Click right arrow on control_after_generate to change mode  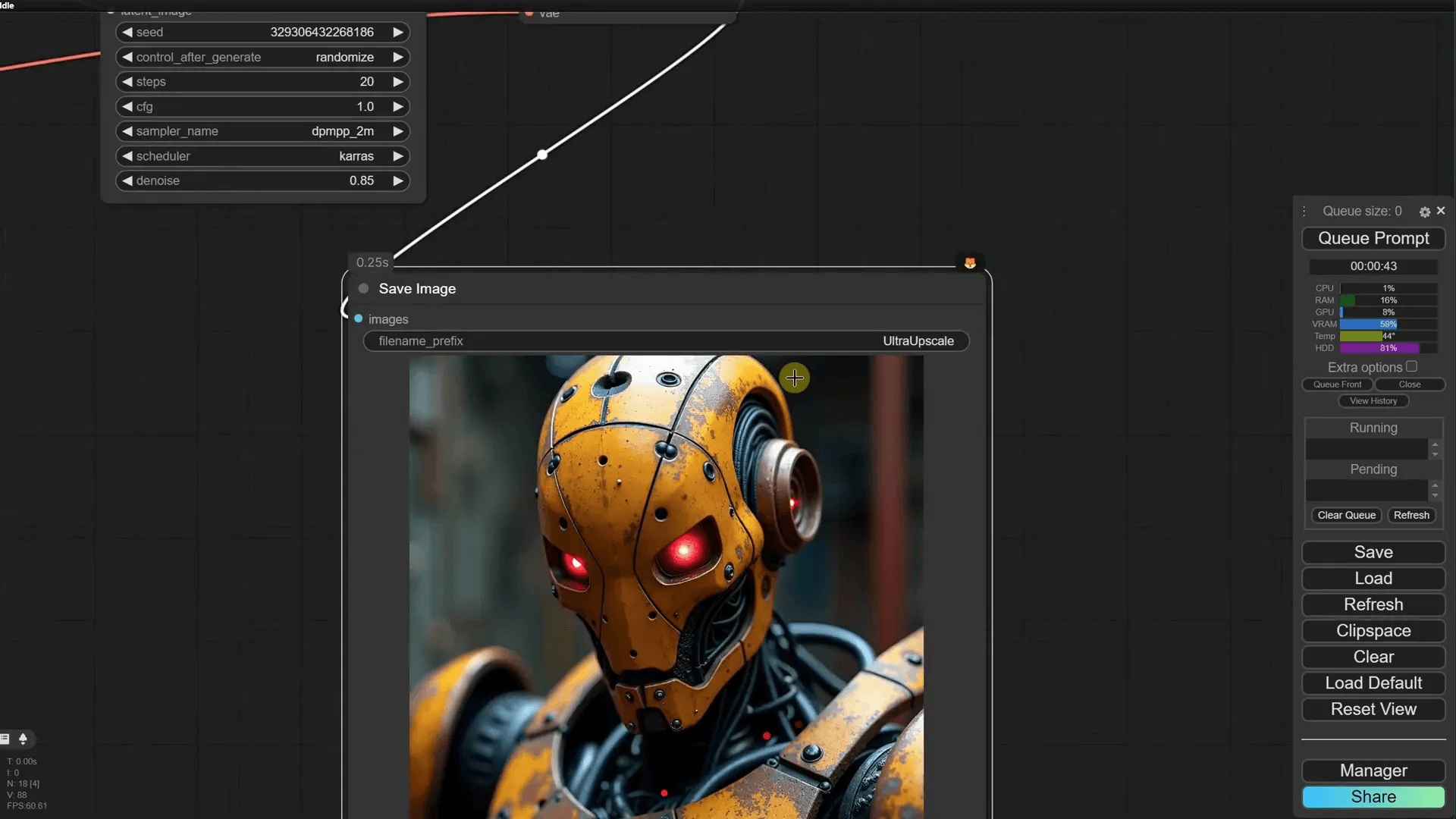point(398,57)
